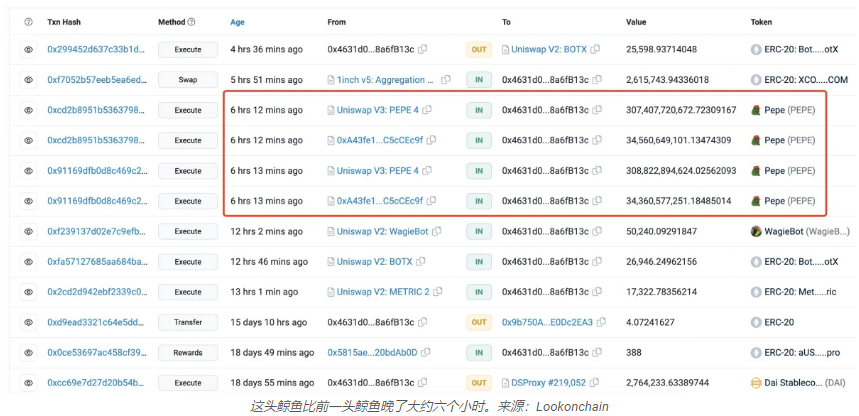Toggle eye preview for transaction 0xd9ead3321c64e5dd
Screen dimensions: 859x416
tap(28, 322)
